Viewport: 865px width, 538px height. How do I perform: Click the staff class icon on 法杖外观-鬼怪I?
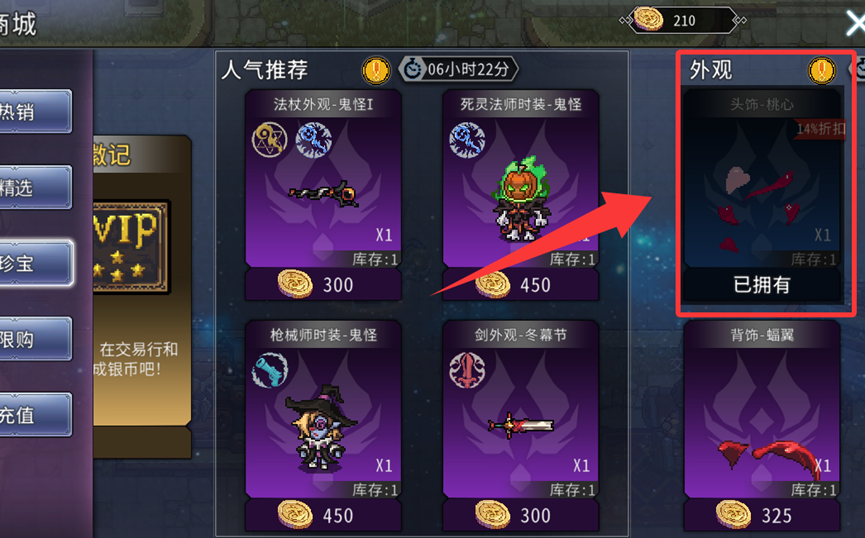270,140
